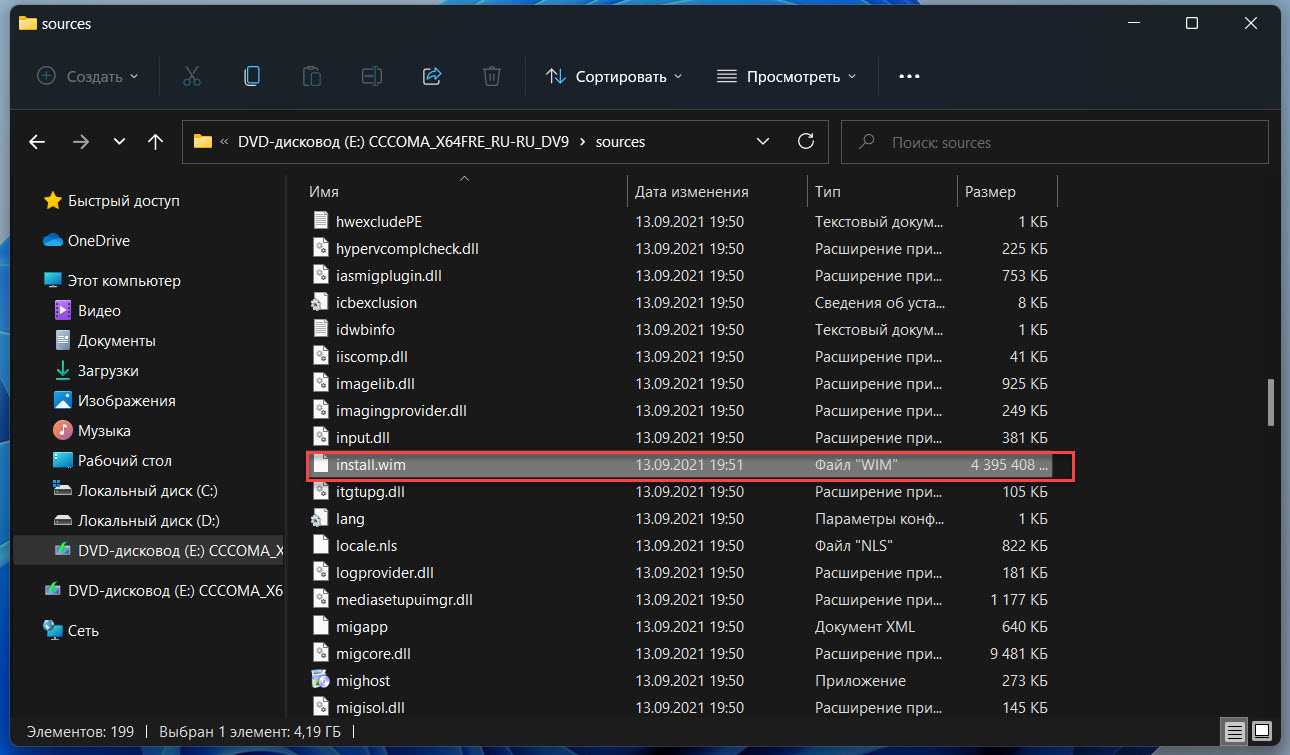This screenshot has height=755, width=1290.
Task: Select Локальный диск (C:) in sidebar
Action: tap(147, 491)
